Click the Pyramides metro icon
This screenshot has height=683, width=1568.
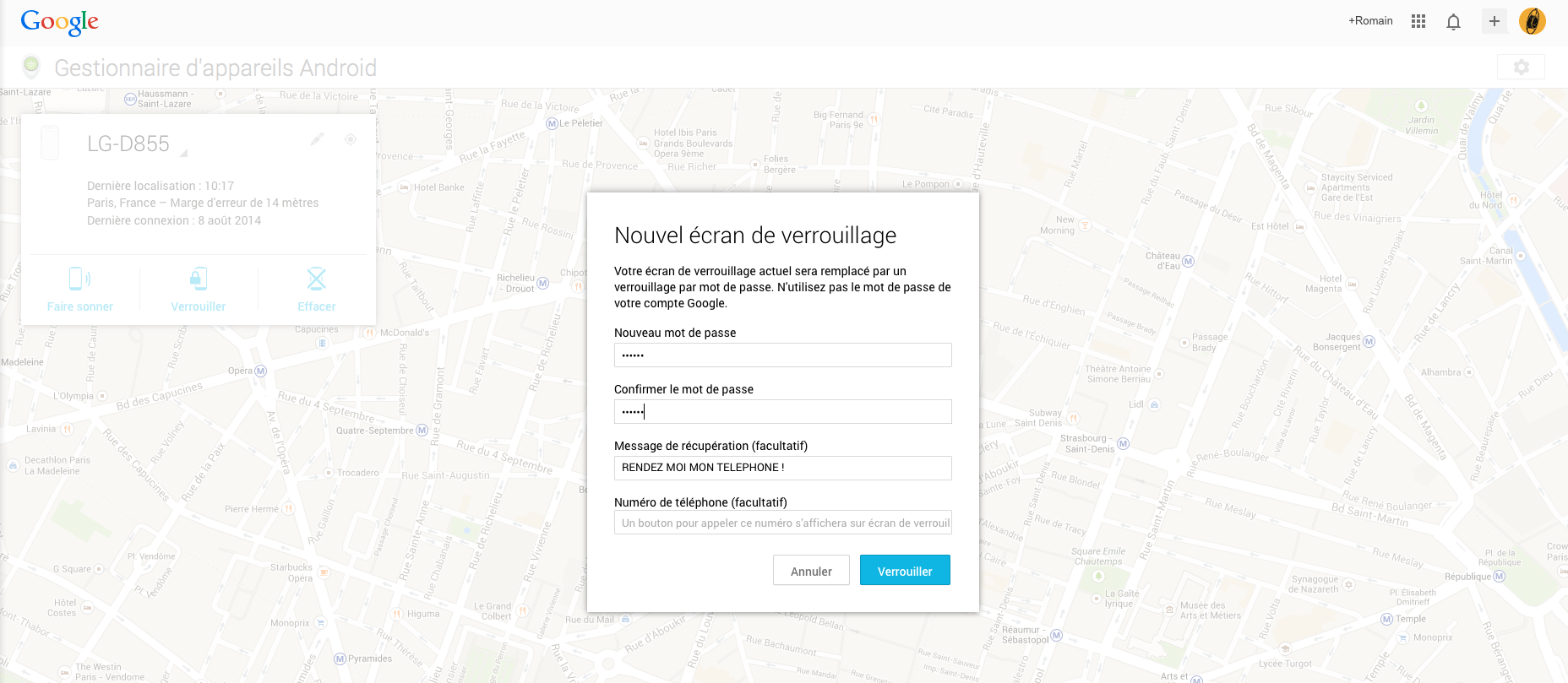pos(340,659)
